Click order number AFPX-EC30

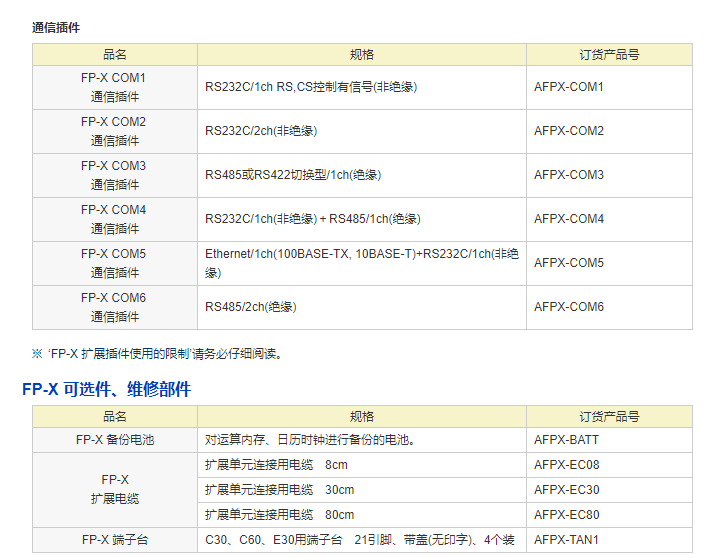coord(566,490)
